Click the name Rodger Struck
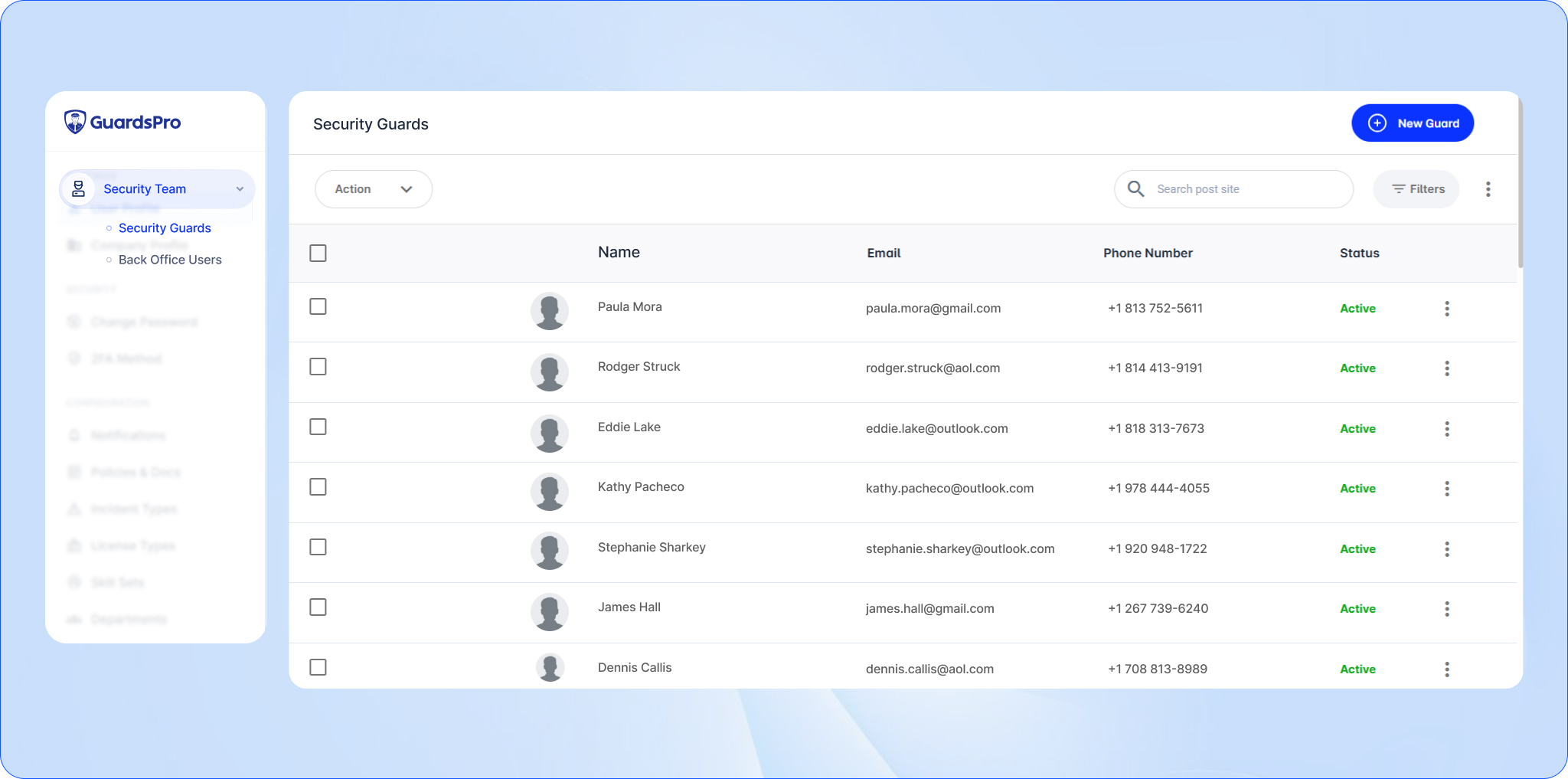This screenshot has height=779, width=1568. pyautogui.click(x=639, y=366)
